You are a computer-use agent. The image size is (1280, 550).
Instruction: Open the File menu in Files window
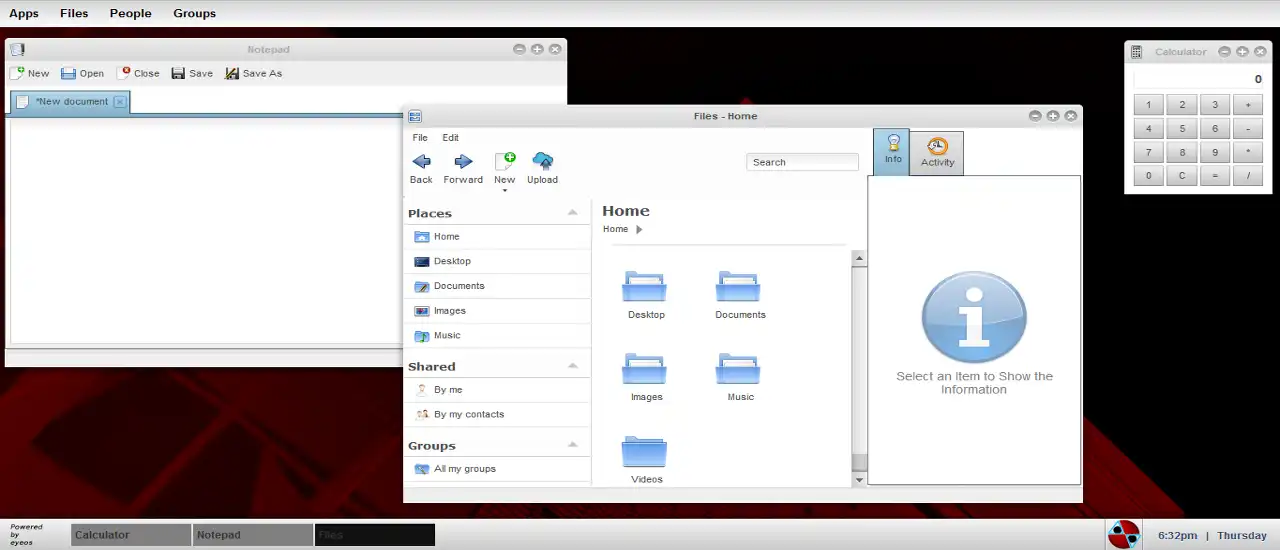pos(420,138)
